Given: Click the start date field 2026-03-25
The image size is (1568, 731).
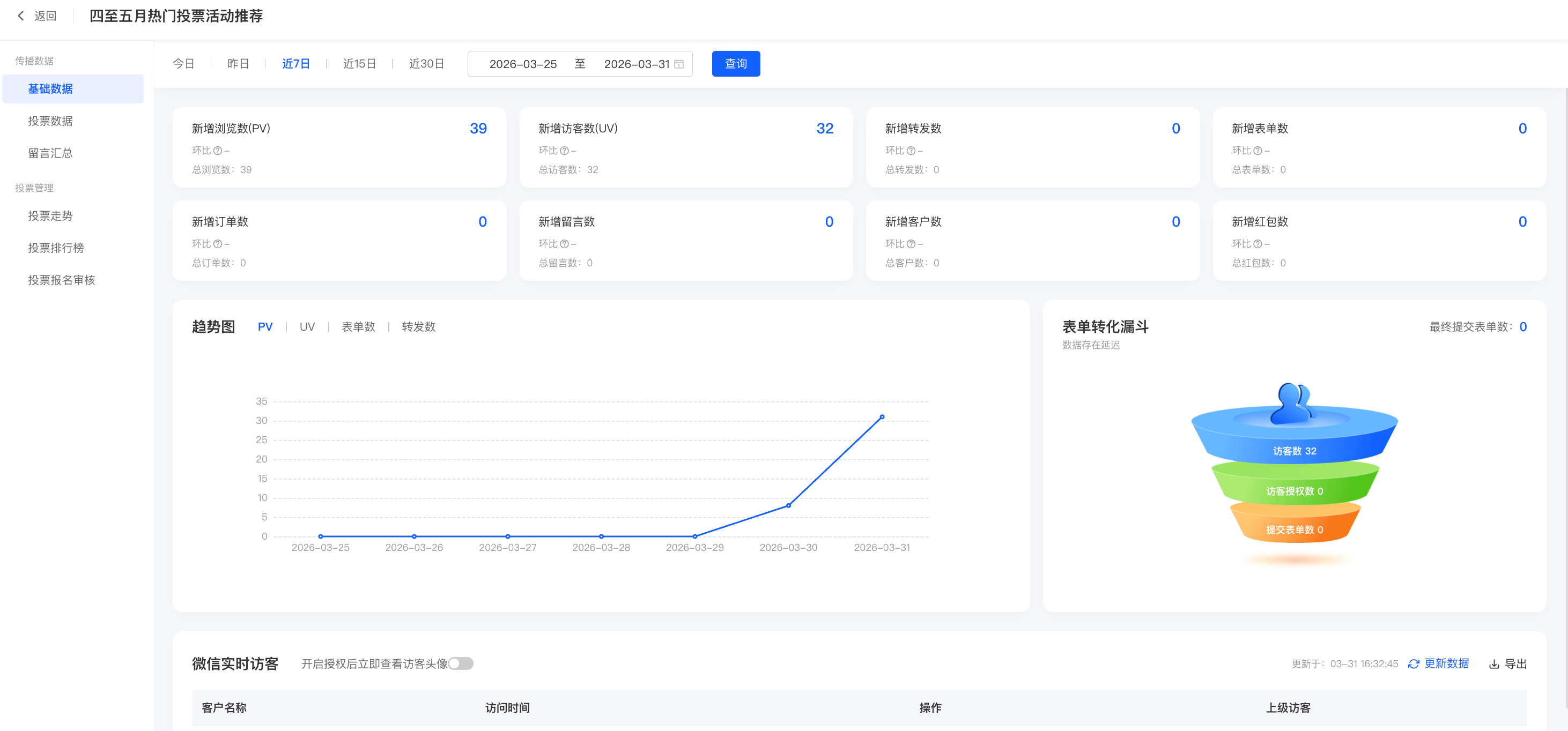Looking at the screenshot, I should [523, 64].
